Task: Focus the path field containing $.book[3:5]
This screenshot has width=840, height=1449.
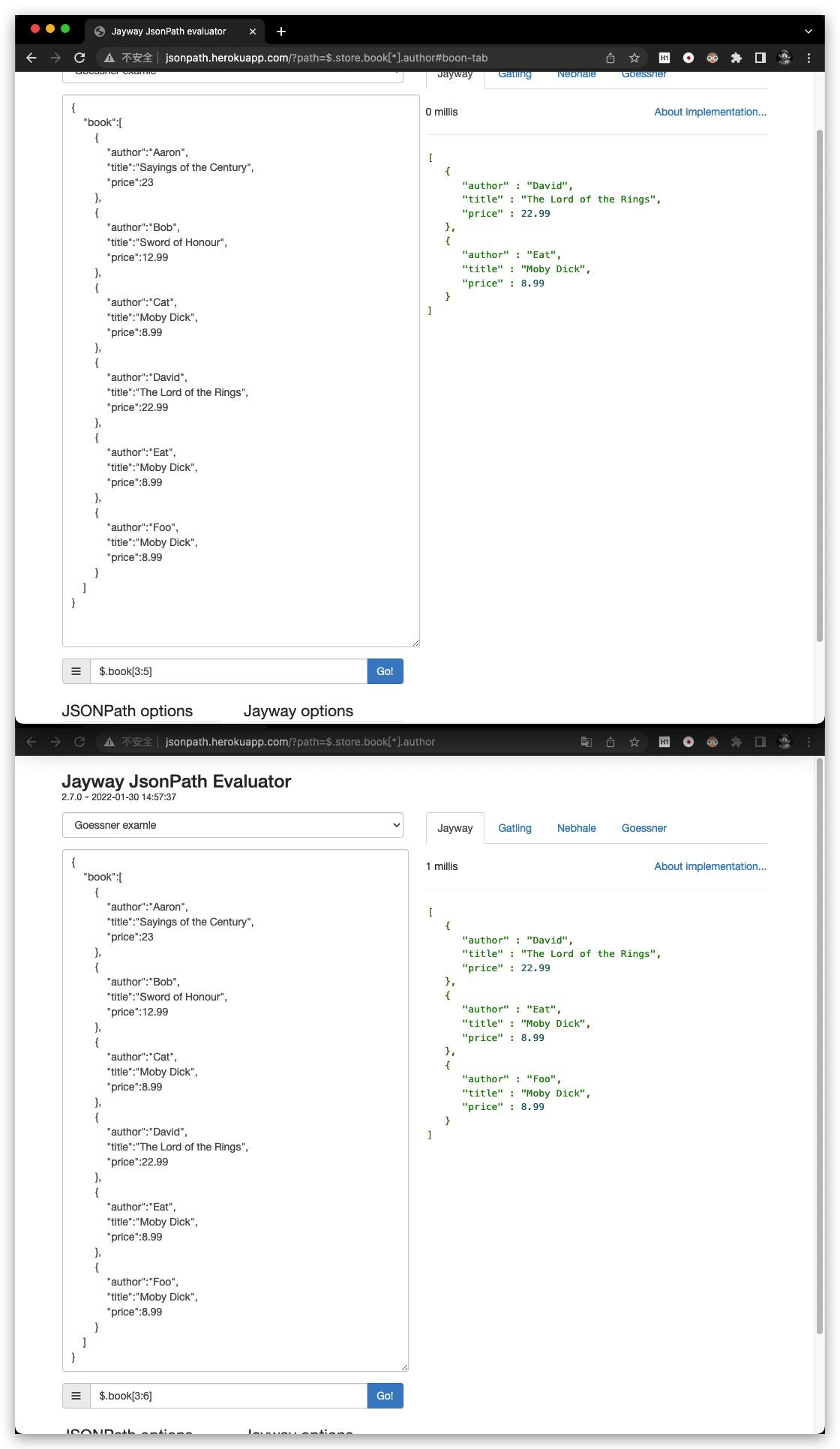Action: 229,671
